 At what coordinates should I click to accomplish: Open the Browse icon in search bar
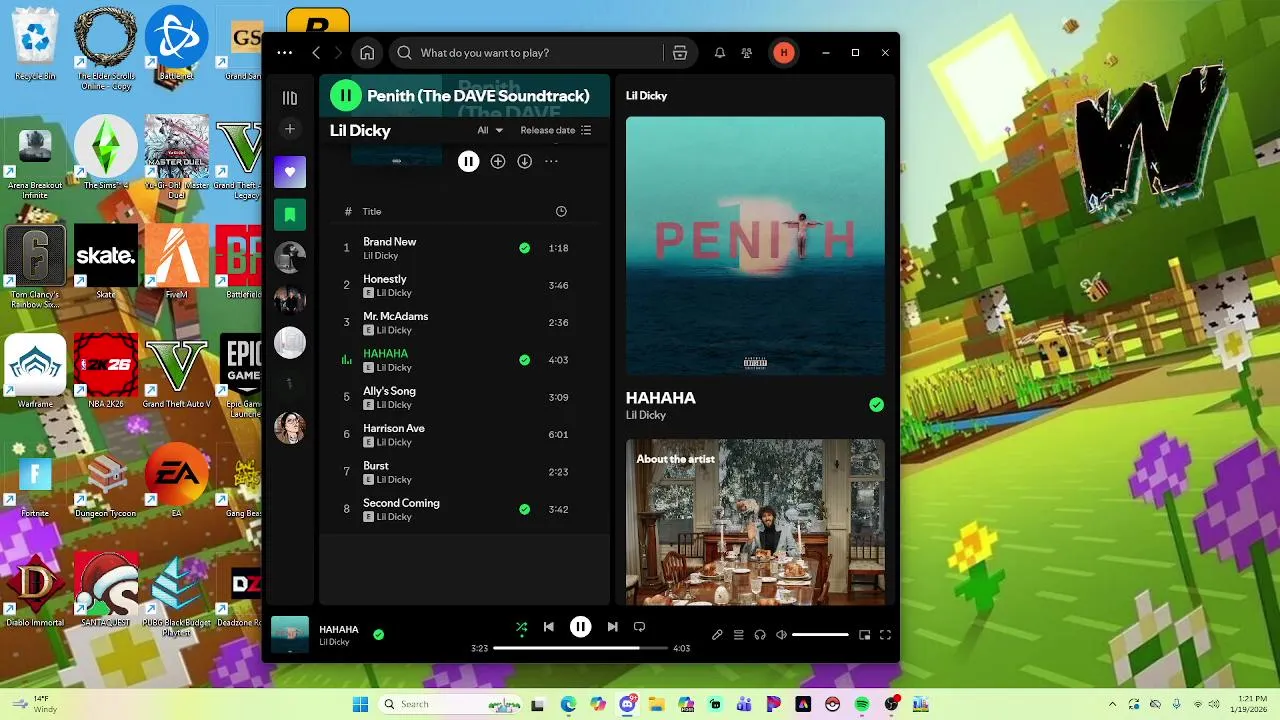[680, 53]
